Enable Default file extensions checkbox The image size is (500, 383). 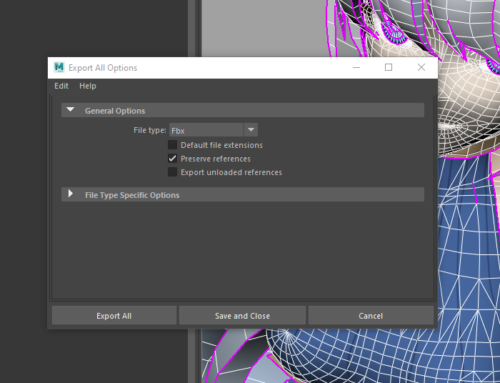[x=172, y=145]
